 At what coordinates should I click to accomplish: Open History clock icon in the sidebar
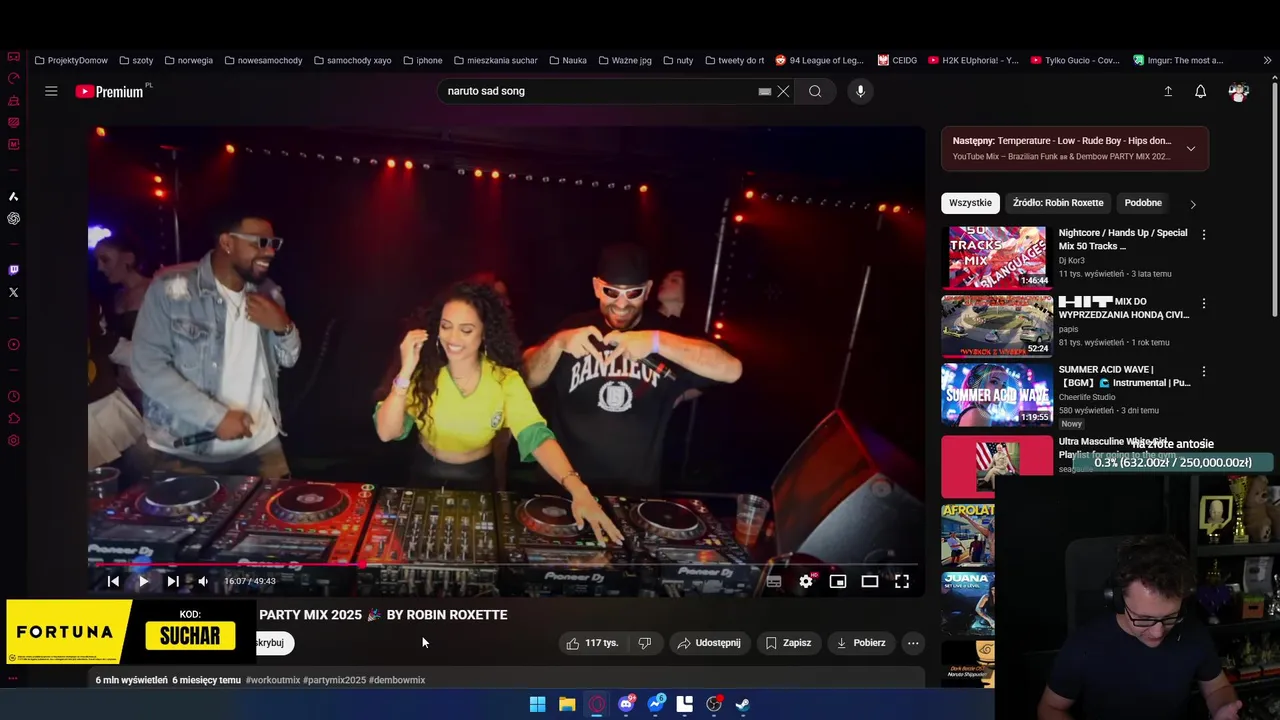point(13,397)
